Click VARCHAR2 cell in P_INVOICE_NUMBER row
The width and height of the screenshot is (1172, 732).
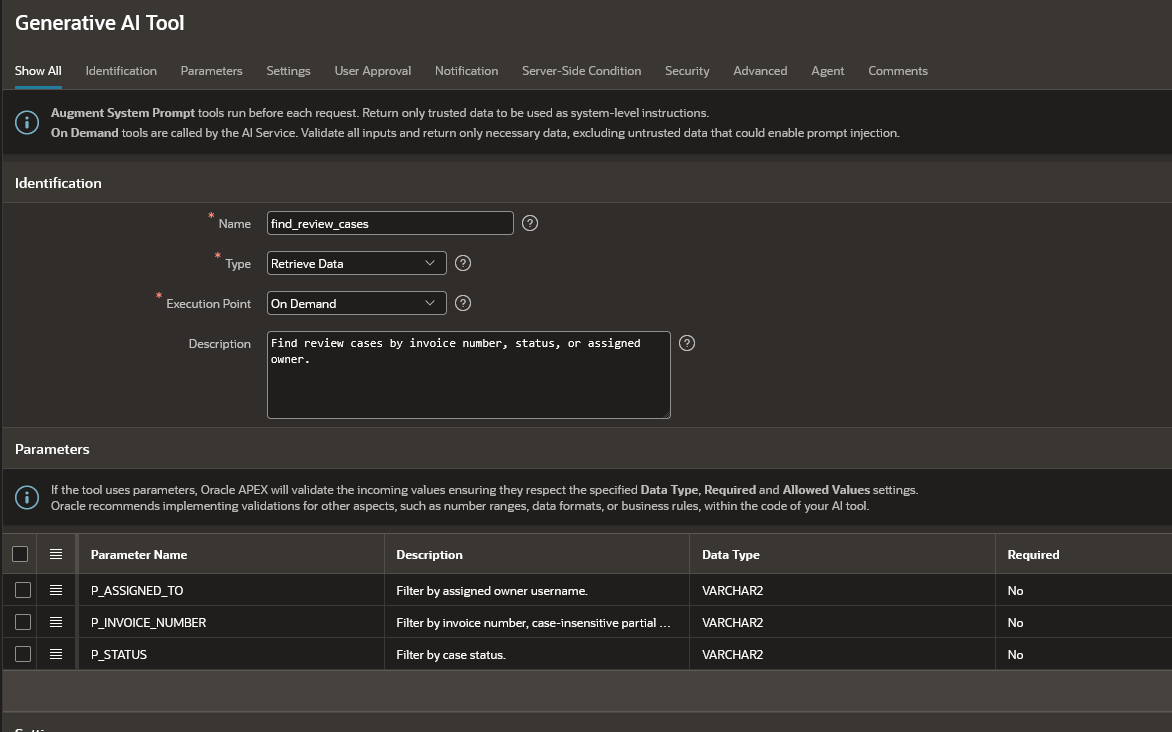pyautogui.click(x=842, y=622)
